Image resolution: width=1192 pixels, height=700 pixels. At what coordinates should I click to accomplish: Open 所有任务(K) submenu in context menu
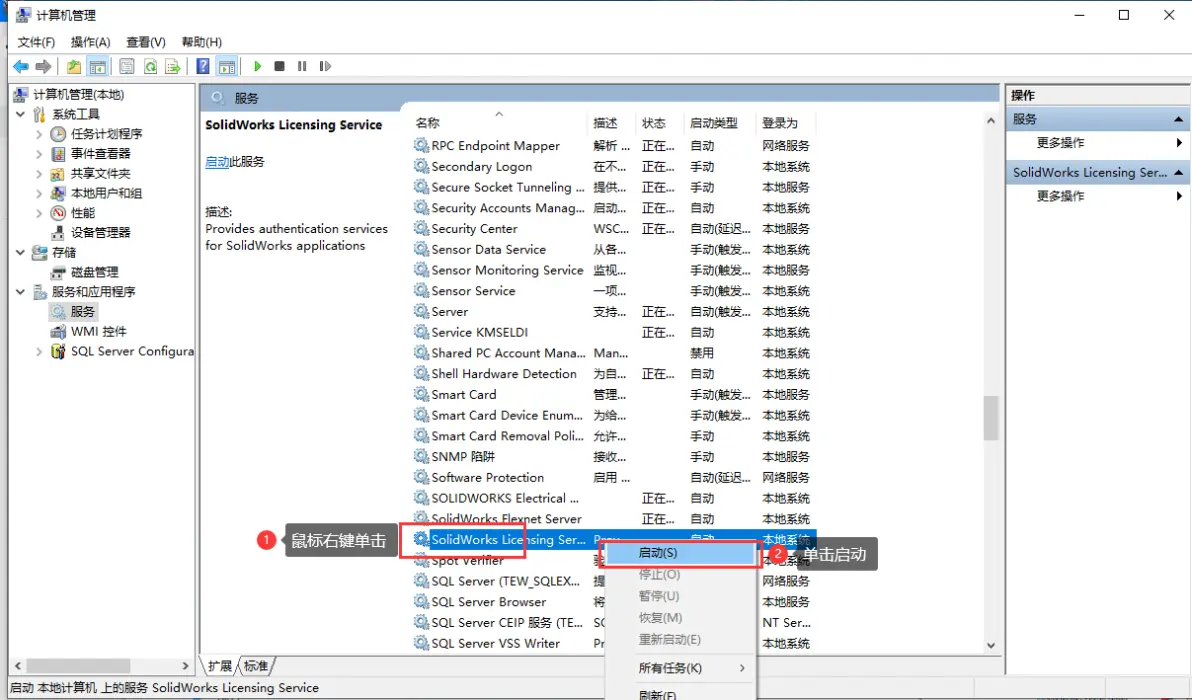coord(680,668)
